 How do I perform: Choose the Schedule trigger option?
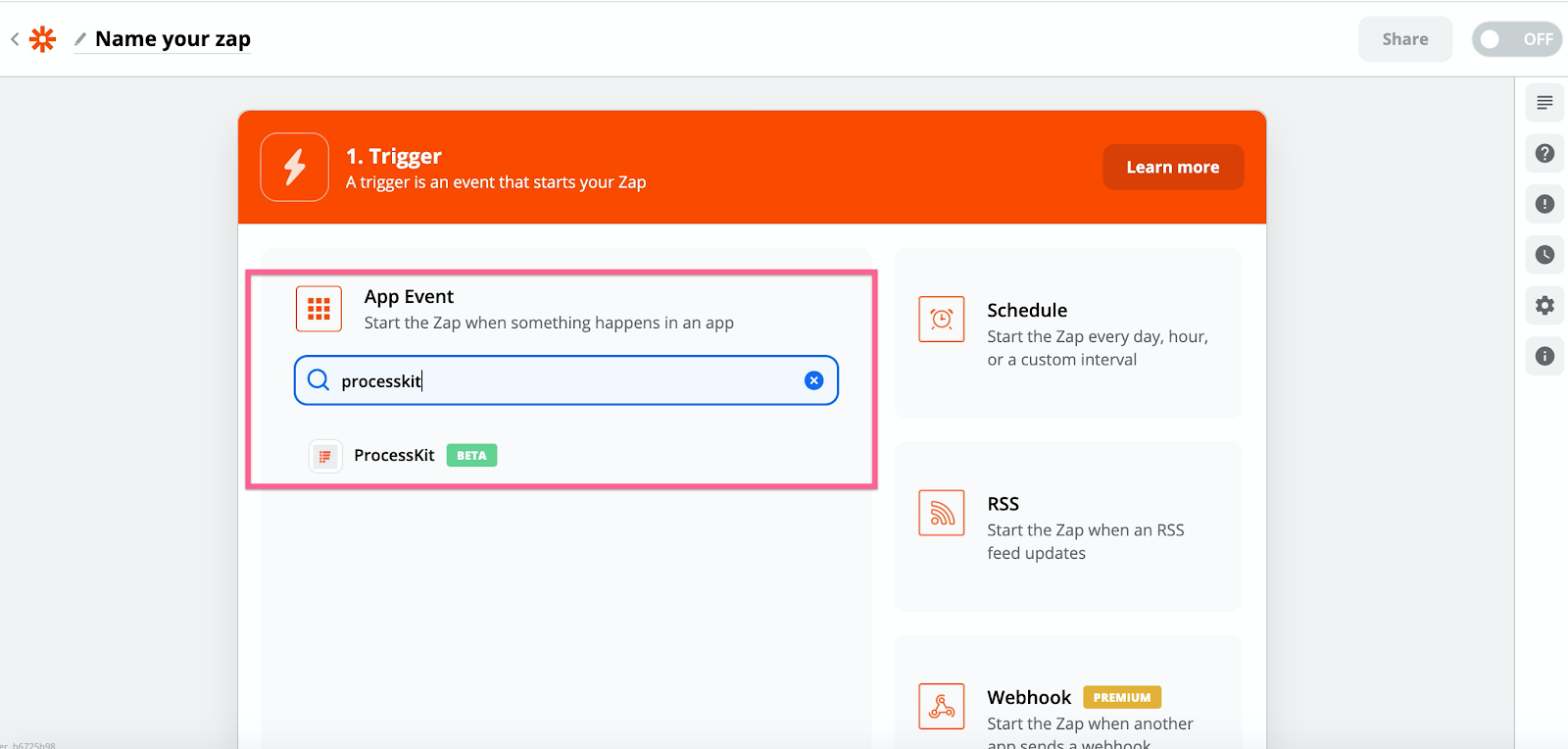click(1068, 333)
